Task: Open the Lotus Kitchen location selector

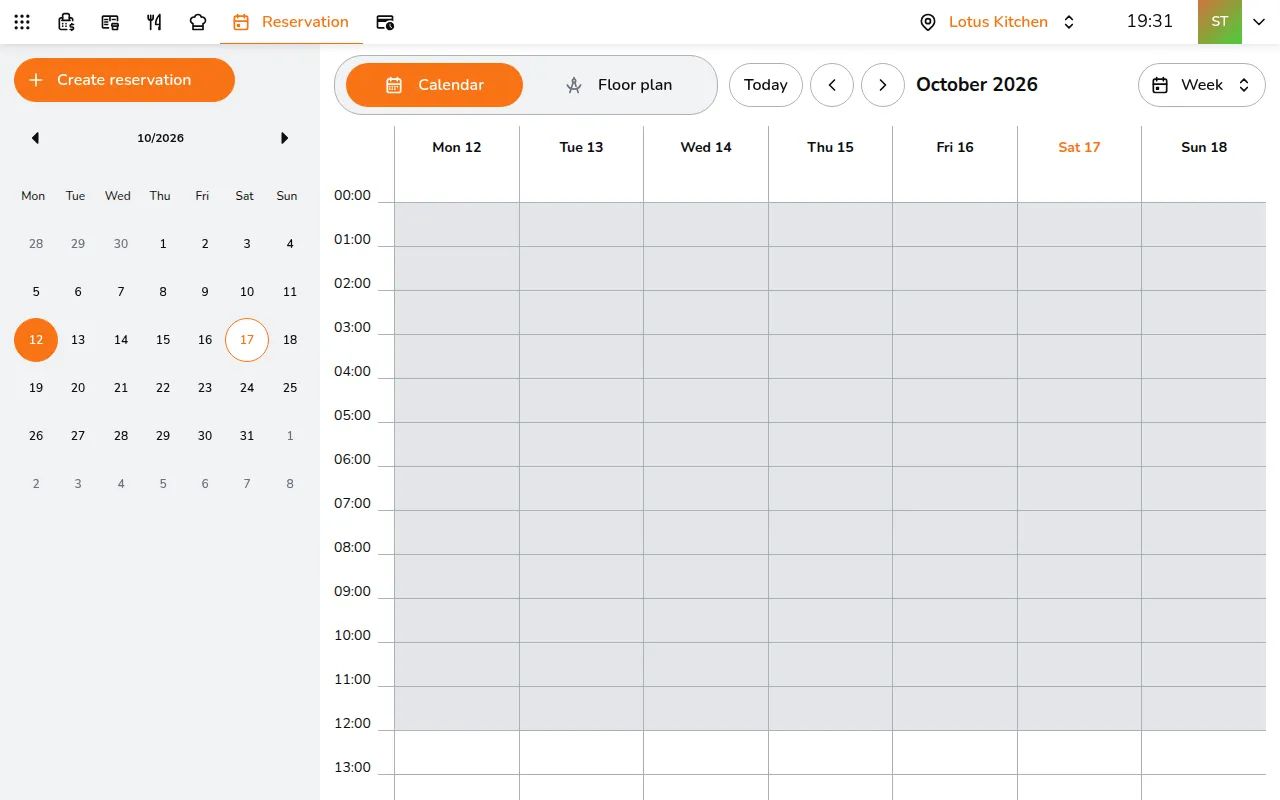Action: click(x=998, y=22)
